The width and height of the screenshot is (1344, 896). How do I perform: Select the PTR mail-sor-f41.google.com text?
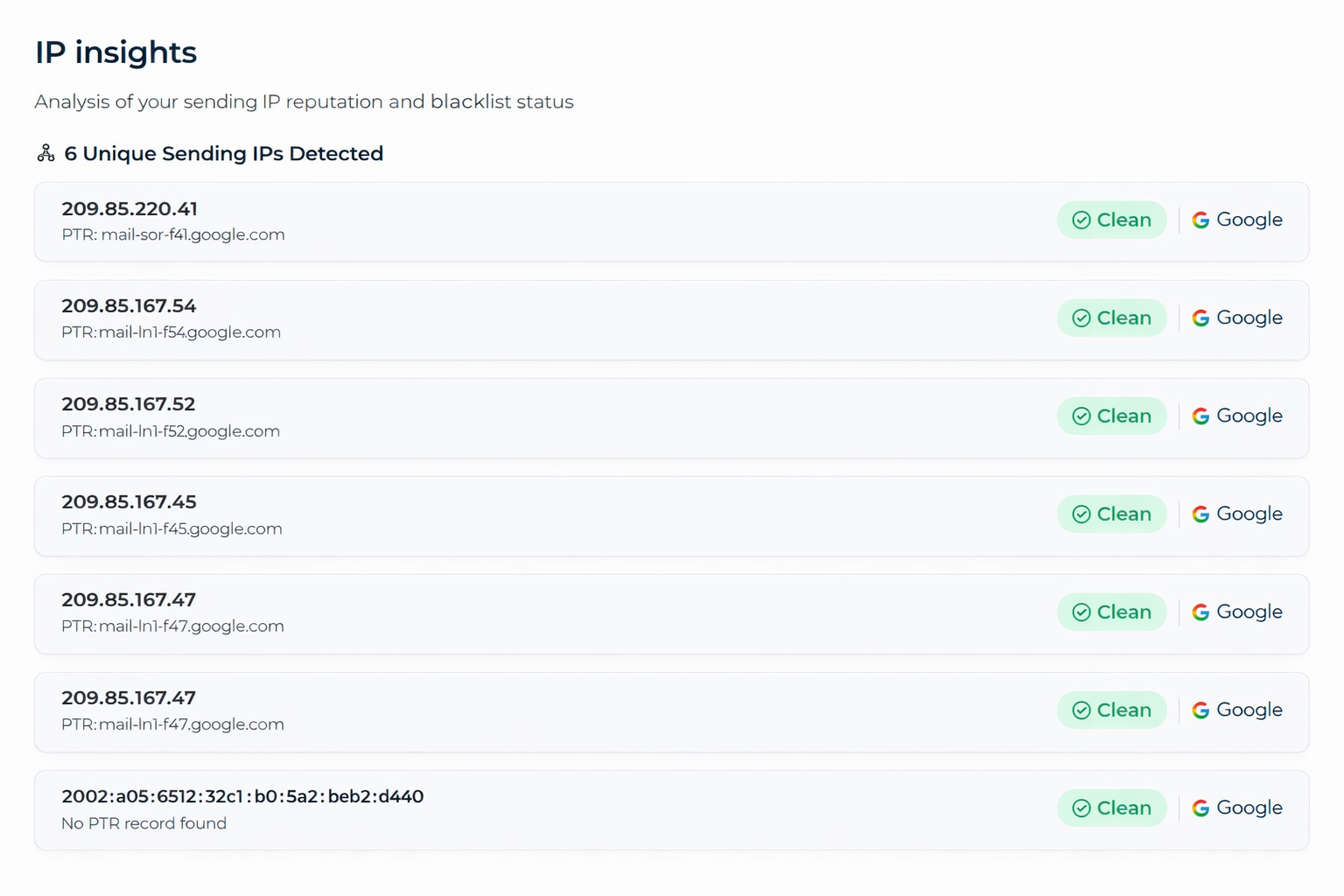click(x=173, y=234)
